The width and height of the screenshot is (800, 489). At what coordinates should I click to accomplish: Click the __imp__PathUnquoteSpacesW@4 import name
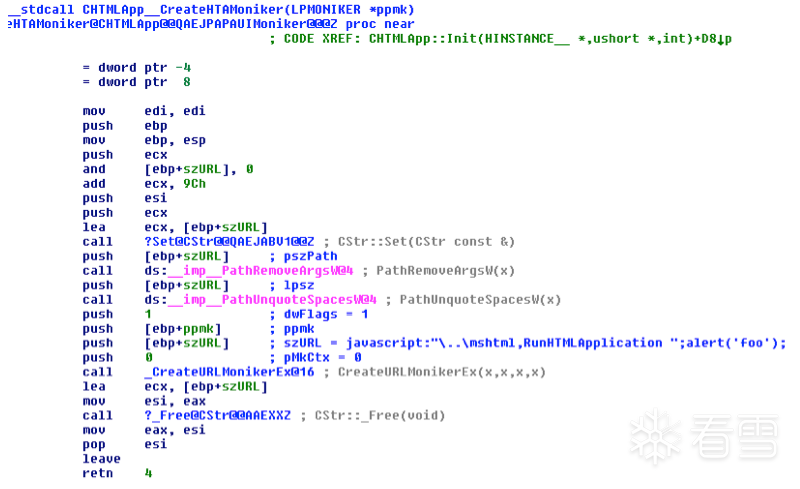[272, 300]
